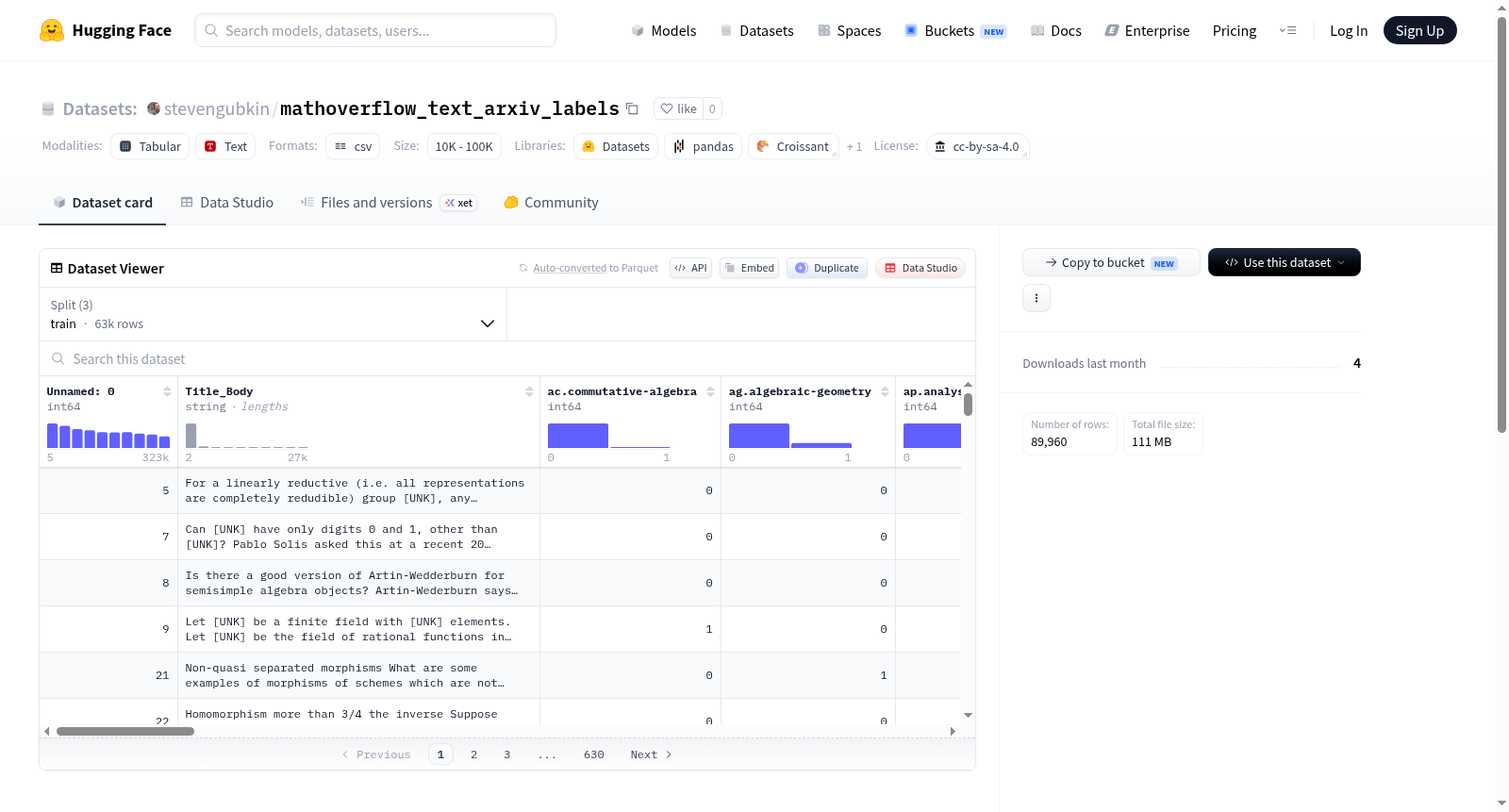1509x812 pixels.
Task: Copy dataset name with the copy icon
Action: click(632, 108)
